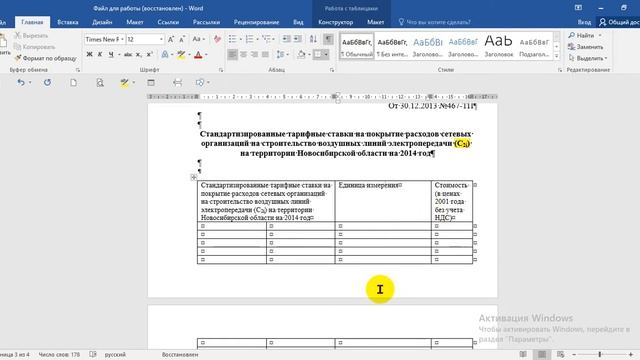The height and width of the screenshot is (360, 640).
Task: Toggle italic formatting (К)
Action: point(100,54)
